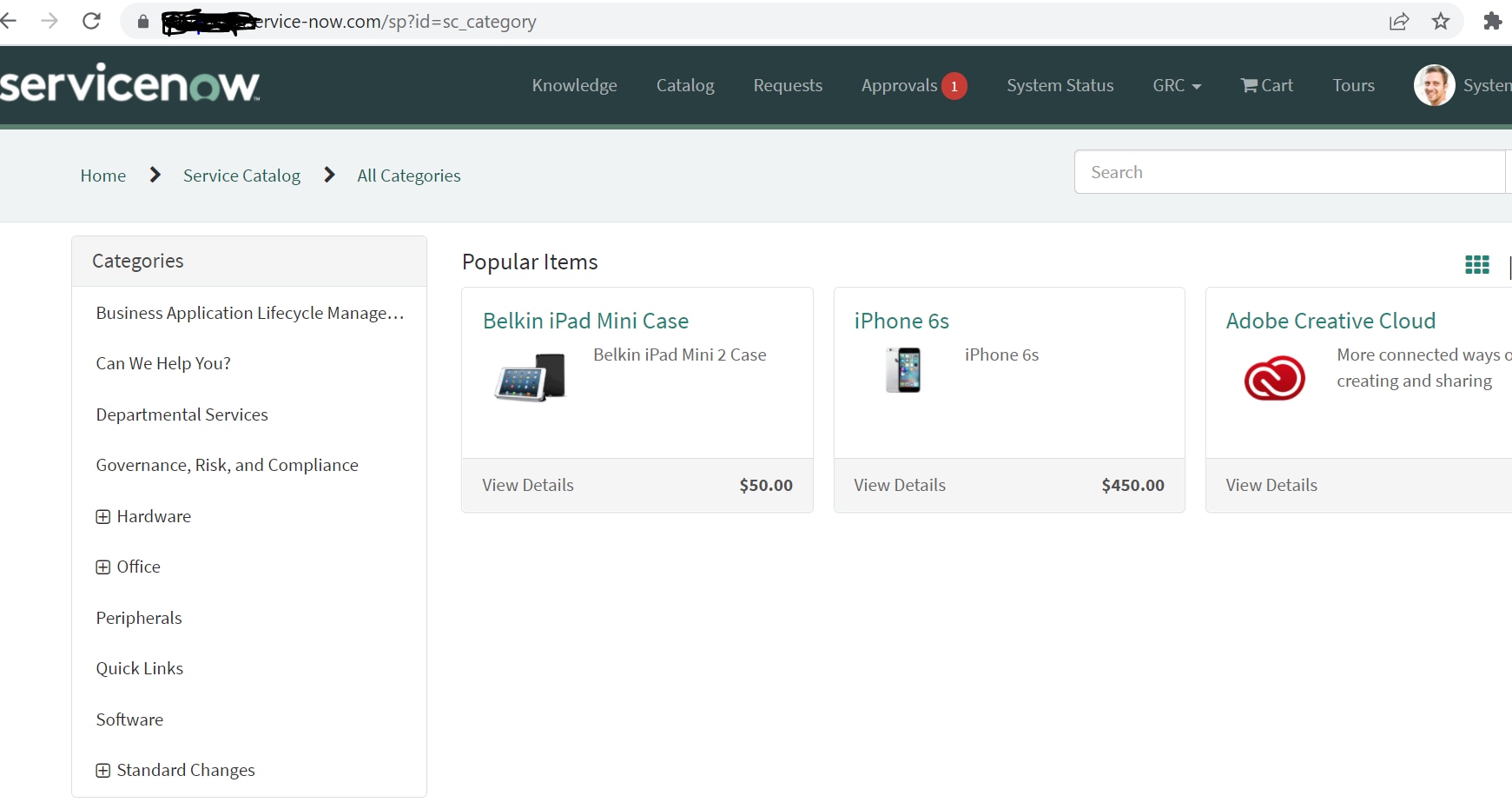This screenshot has width=1512, height=809.
Task: Open the Knowledge menu item
Action: pyautogui.click(x=574, y=85)
